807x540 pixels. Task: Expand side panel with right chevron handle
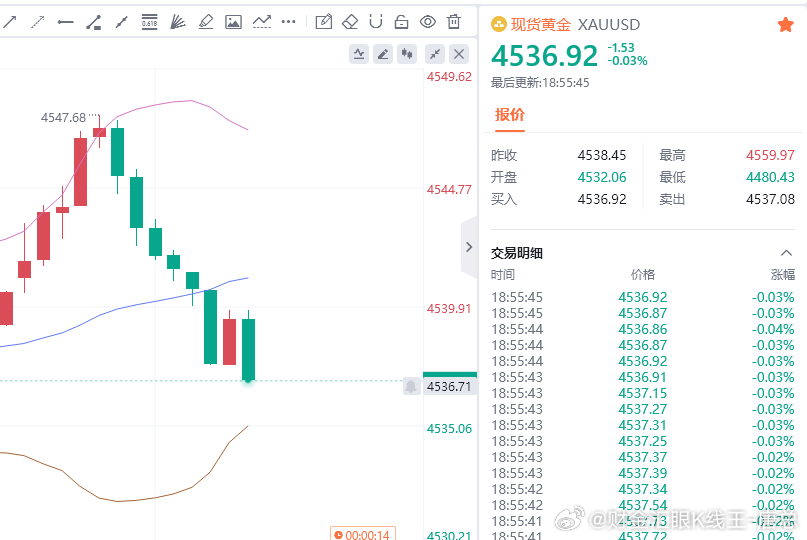pos(469,247)
